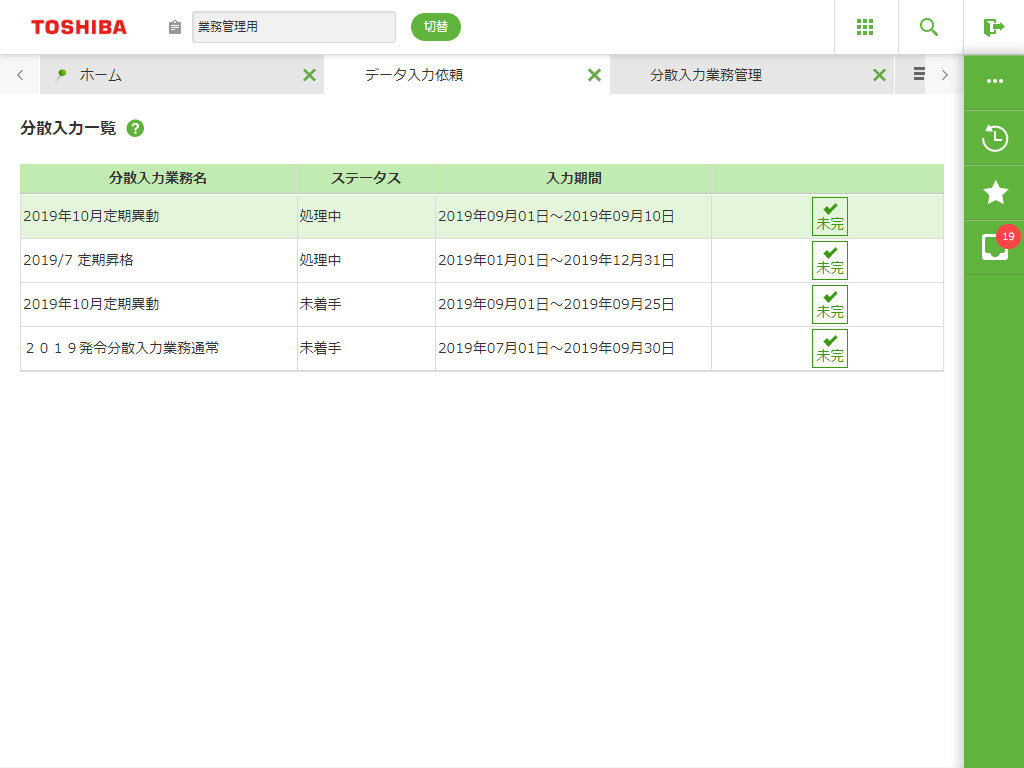Click the 分散入力一覧 heading

pos(68,128)
